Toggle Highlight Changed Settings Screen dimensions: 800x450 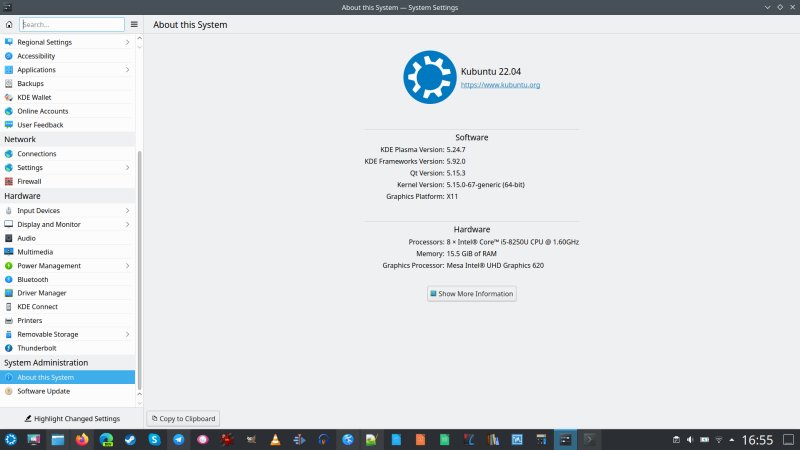pyautogui.click(x=72, y=418)
